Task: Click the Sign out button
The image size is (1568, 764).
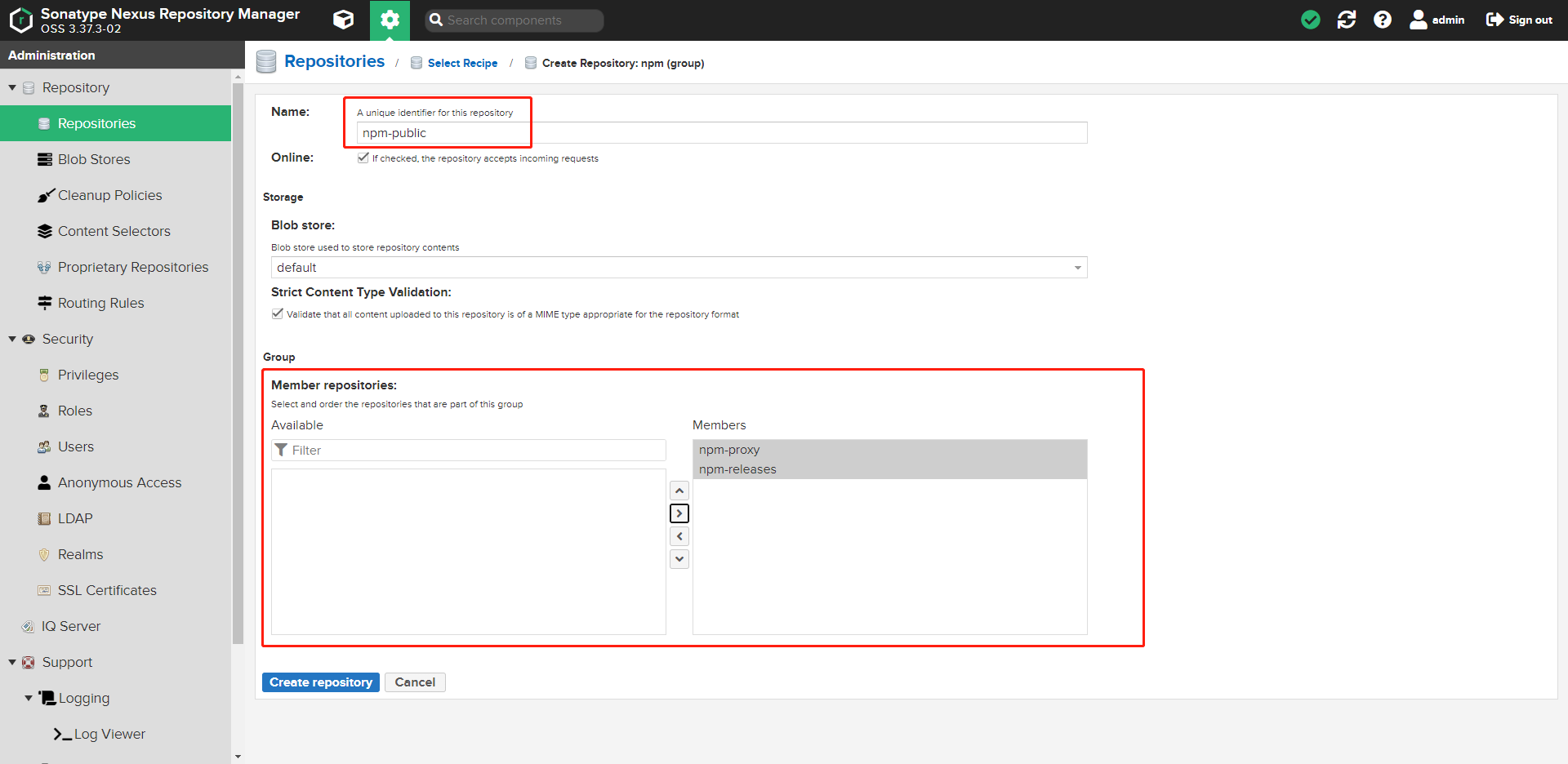Action: click(x=1519, y=20)
